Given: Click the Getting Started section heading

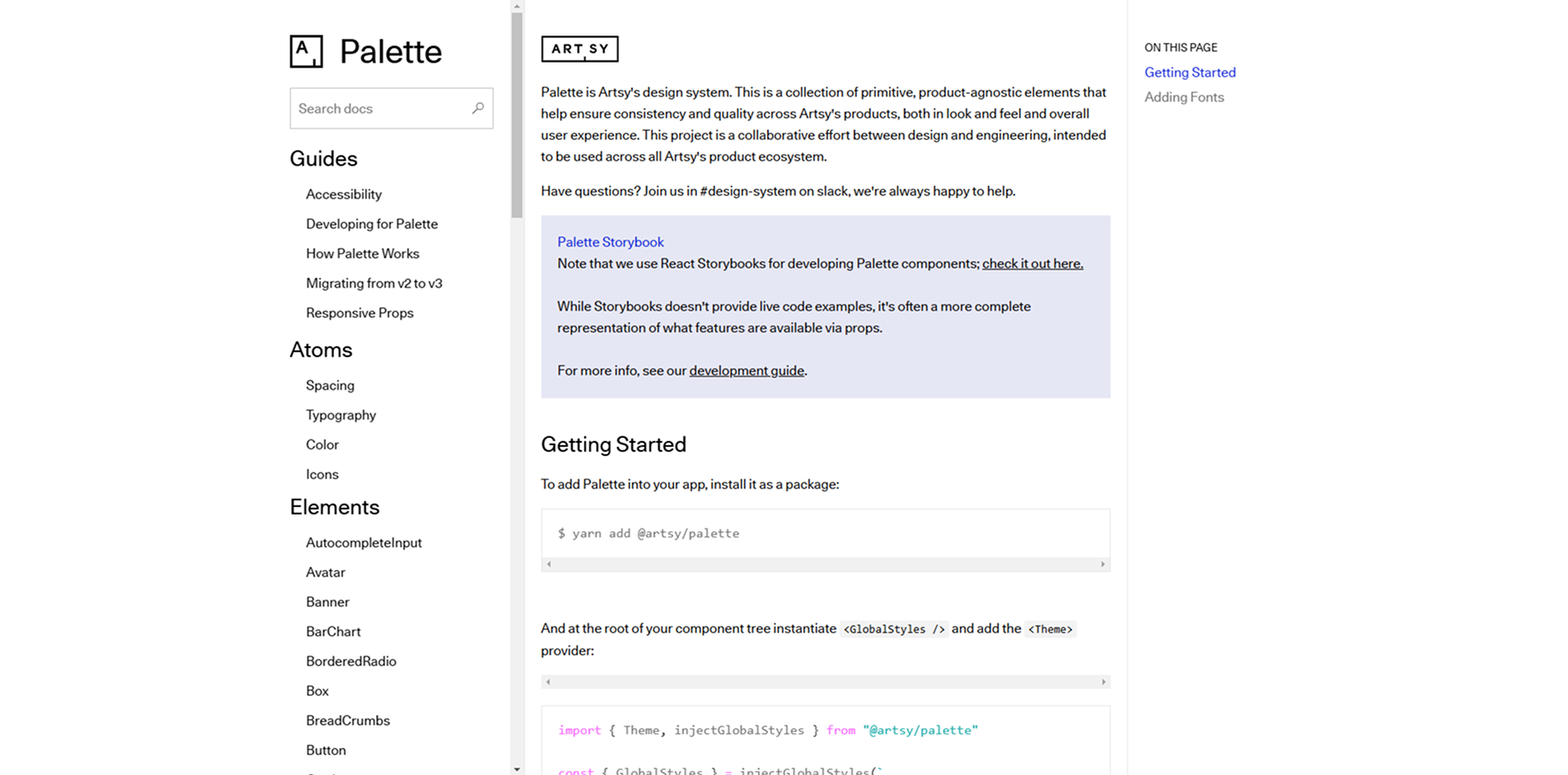Looking at the screenshot, I should point(614,444).
